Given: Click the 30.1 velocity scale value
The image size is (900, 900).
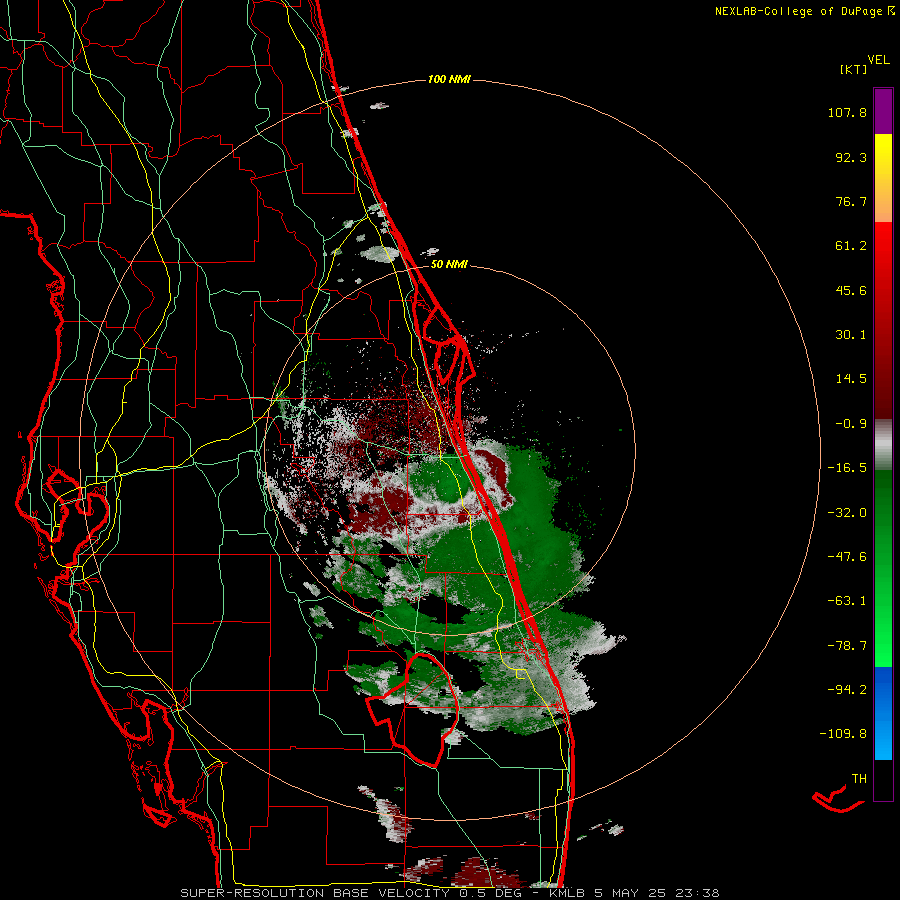Looking at the screenshot, I should (851, 335).
